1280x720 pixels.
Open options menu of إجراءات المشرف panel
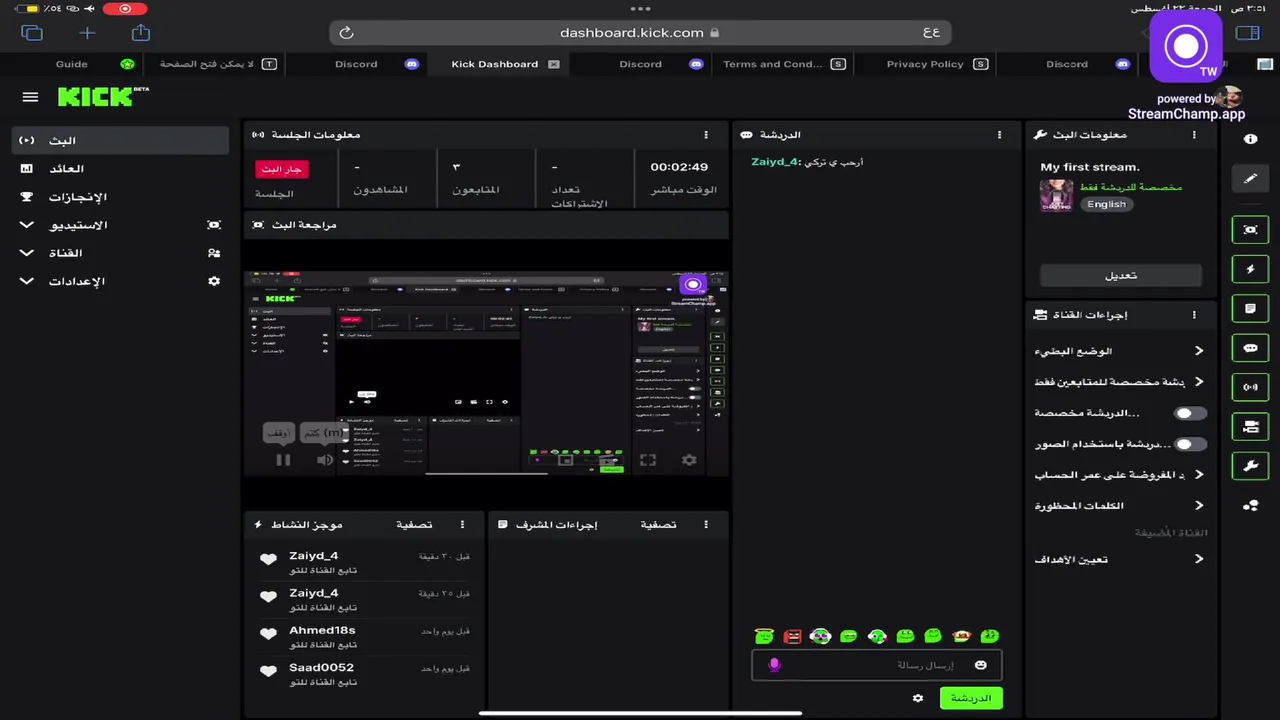tap(706, 525)
